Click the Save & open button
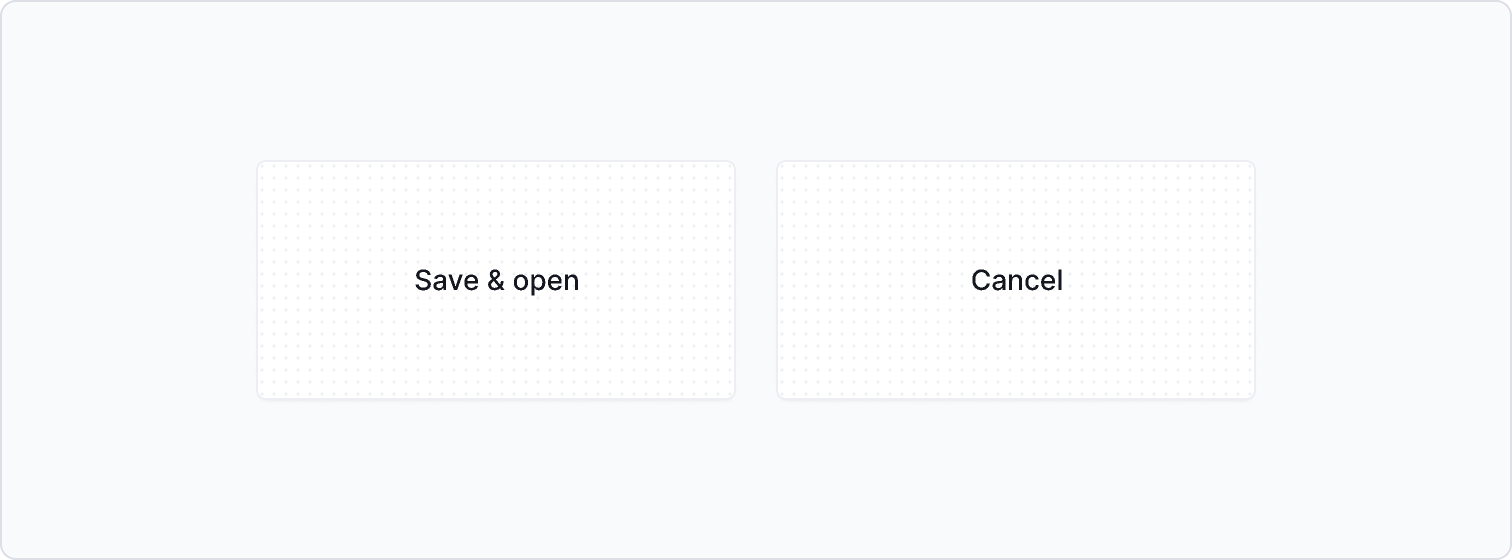The width and height of the screenshot is (1512, 560). tap(496, 280)
